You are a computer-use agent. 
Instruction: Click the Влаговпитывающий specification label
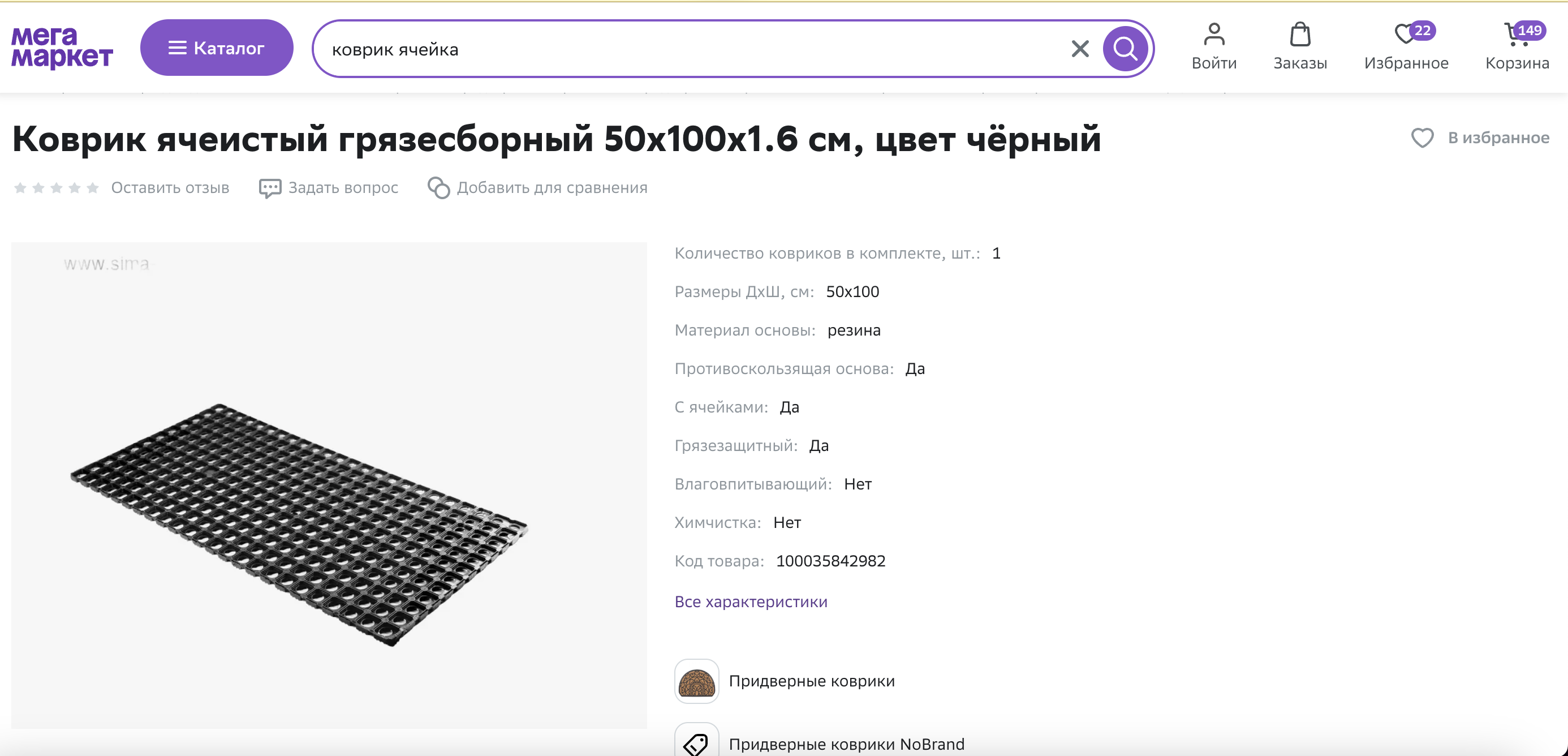click(753, 484)
